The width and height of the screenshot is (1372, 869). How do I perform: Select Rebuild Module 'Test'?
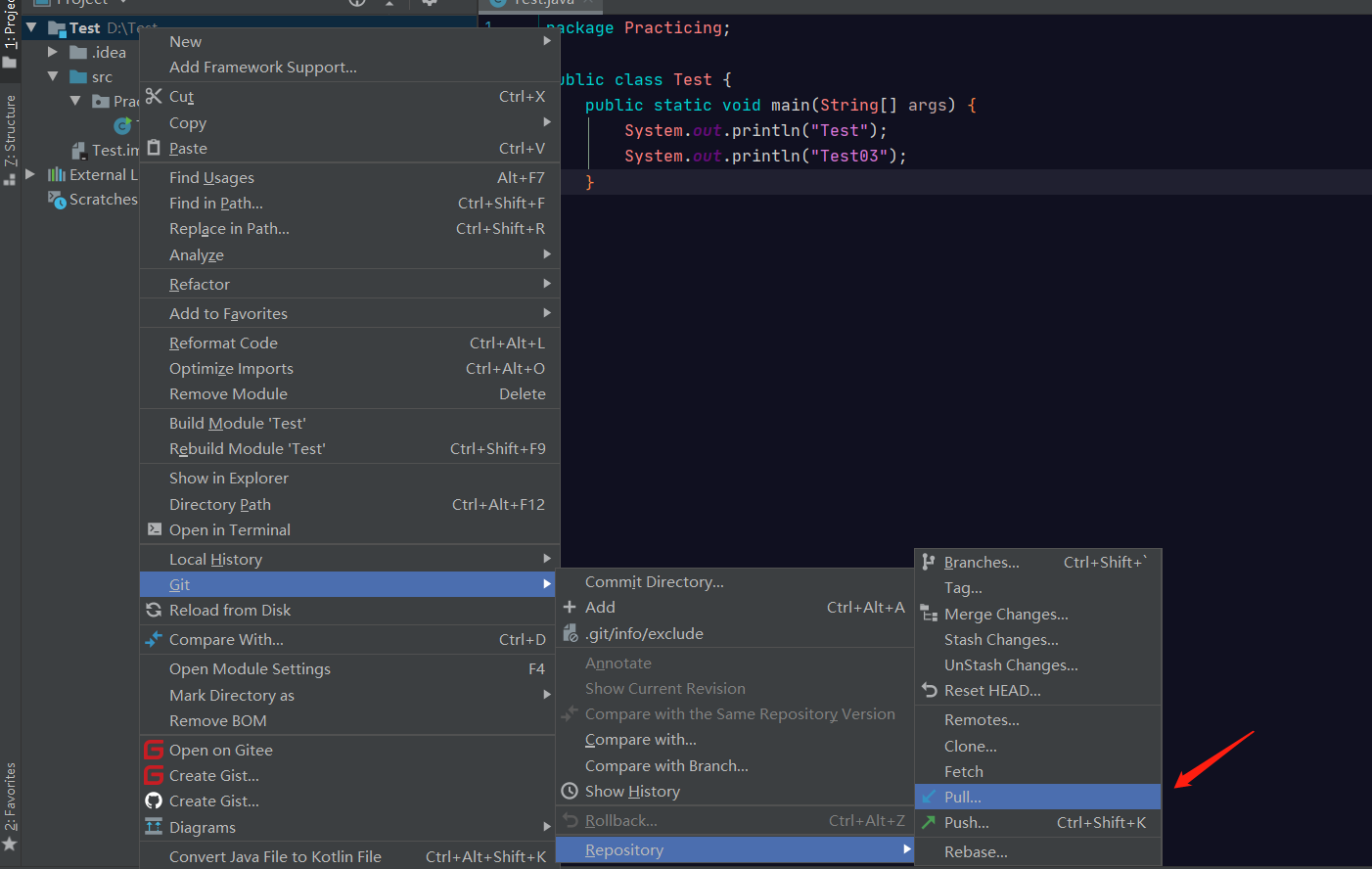point(349,448)
